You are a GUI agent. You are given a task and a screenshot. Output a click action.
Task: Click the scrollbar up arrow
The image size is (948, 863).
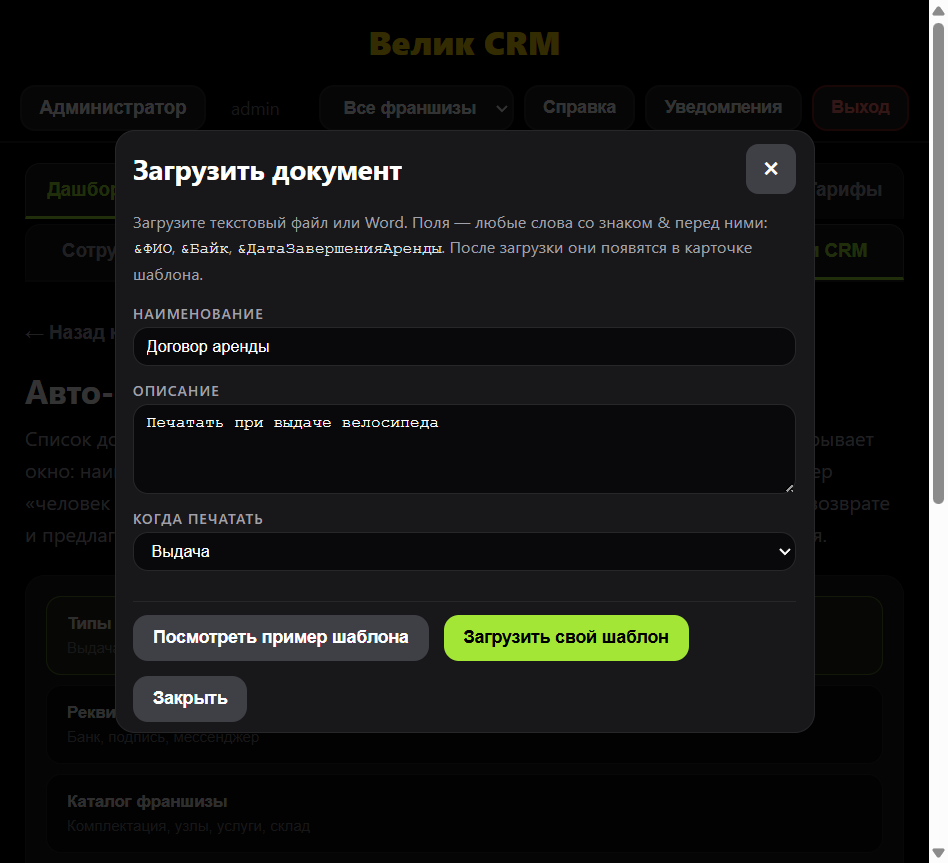pos(938,10)
